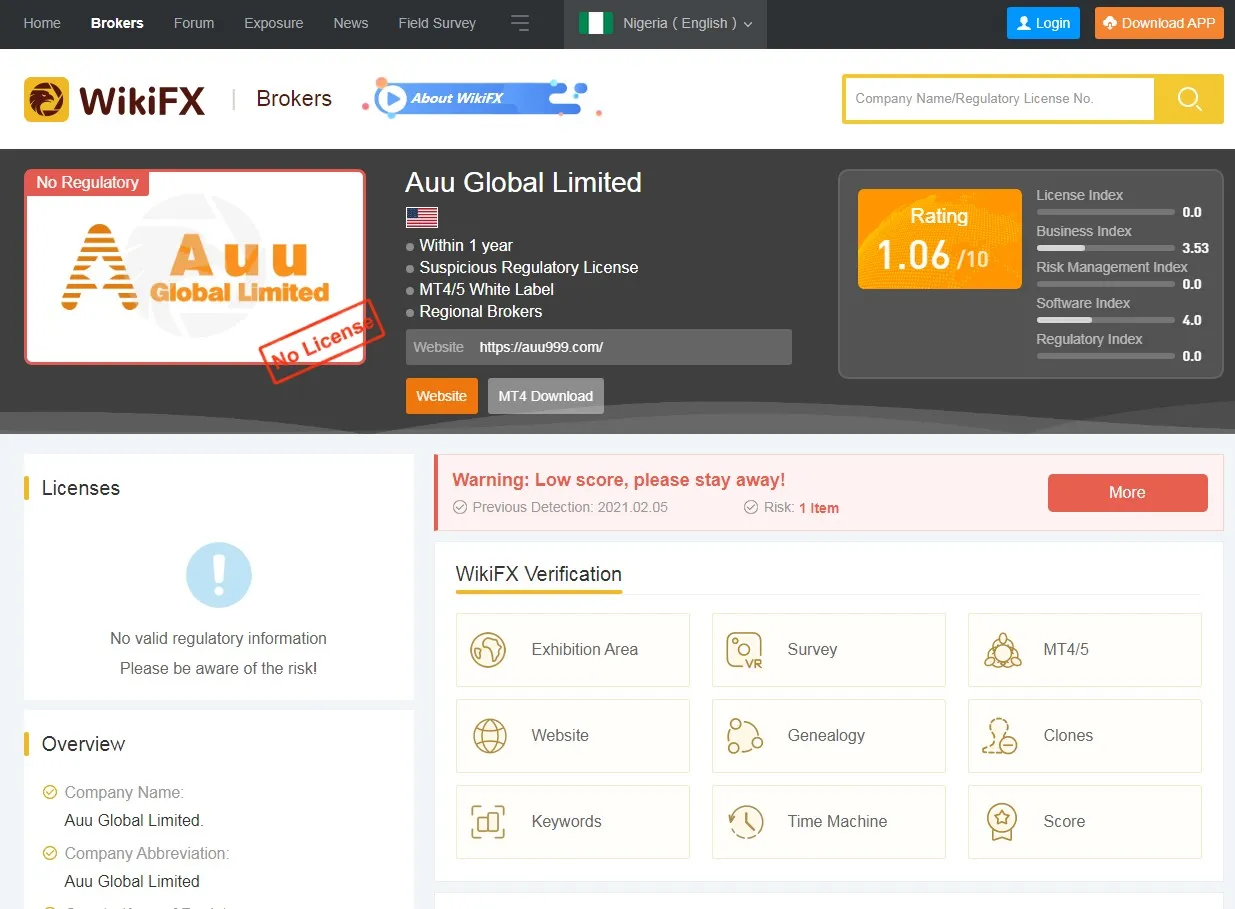The image size is (1235, 909).
Task: Click the orange Rating 1.06 card
Action: coord(940,239)
